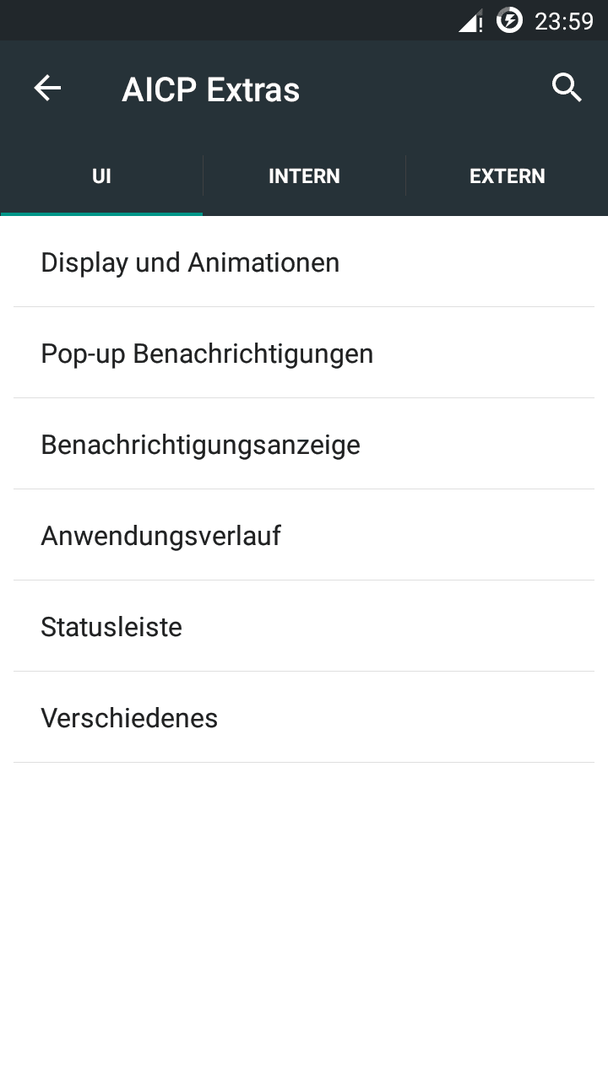
Task: Go back using the arrow icon
Action: pos(48,88)
